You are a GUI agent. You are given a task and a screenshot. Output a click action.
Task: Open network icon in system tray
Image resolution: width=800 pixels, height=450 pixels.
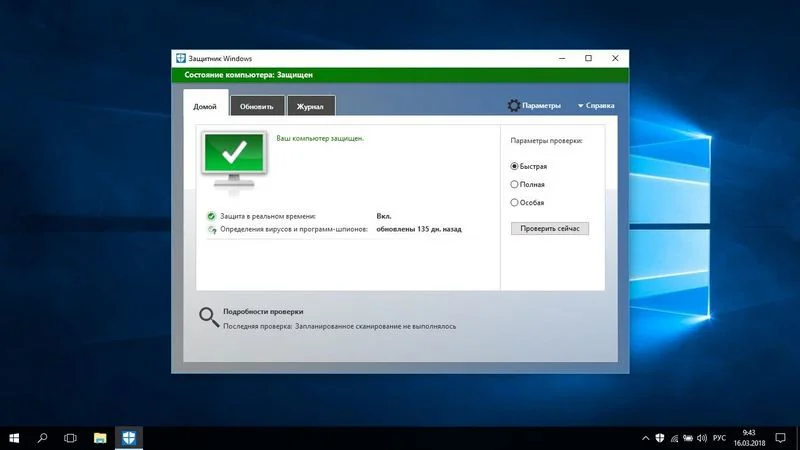tap(674, 438)
